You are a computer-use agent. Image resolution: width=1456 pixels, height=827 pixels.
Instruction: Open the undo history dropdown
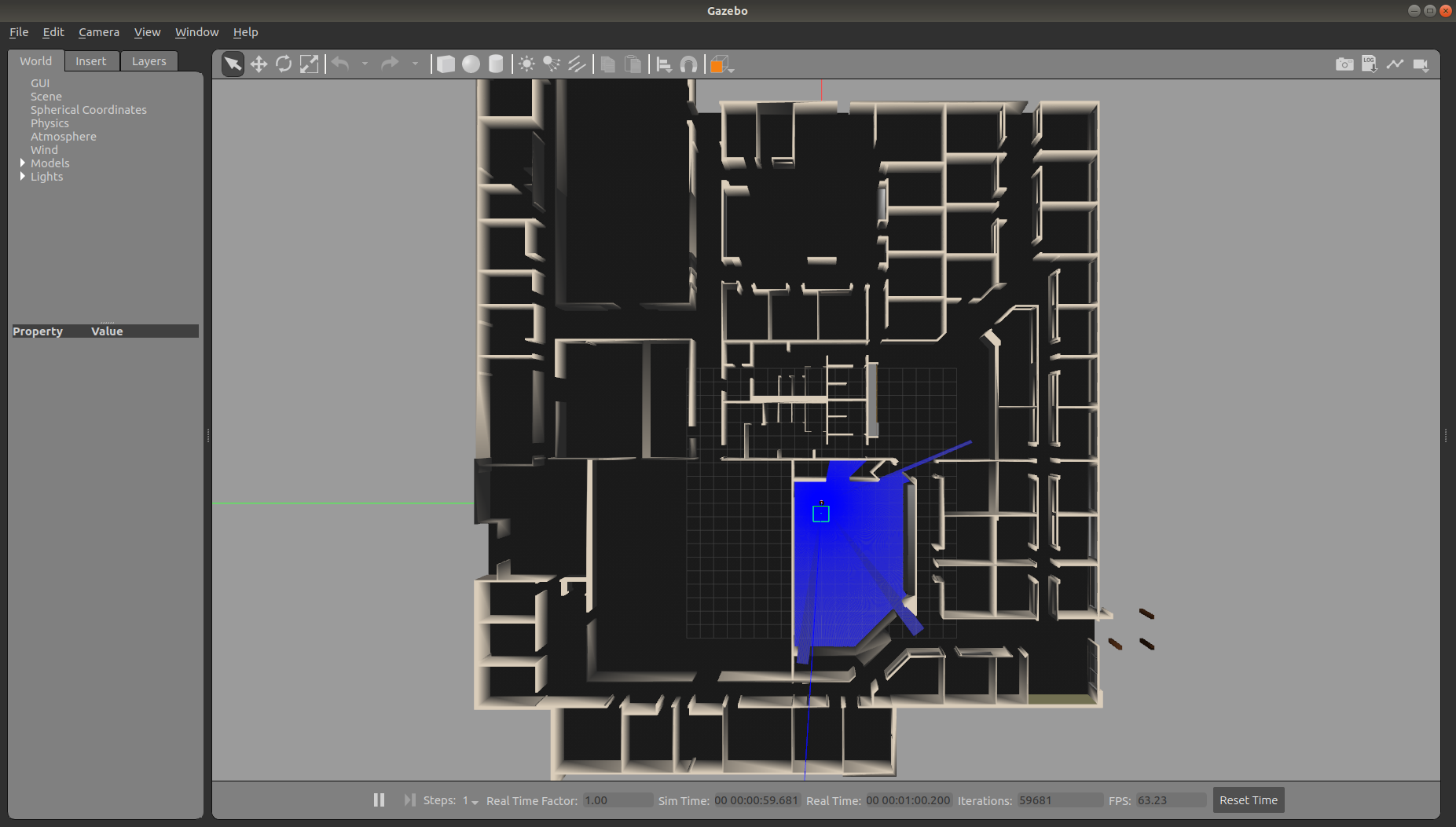pyautogui.click(x=365, y=64)
